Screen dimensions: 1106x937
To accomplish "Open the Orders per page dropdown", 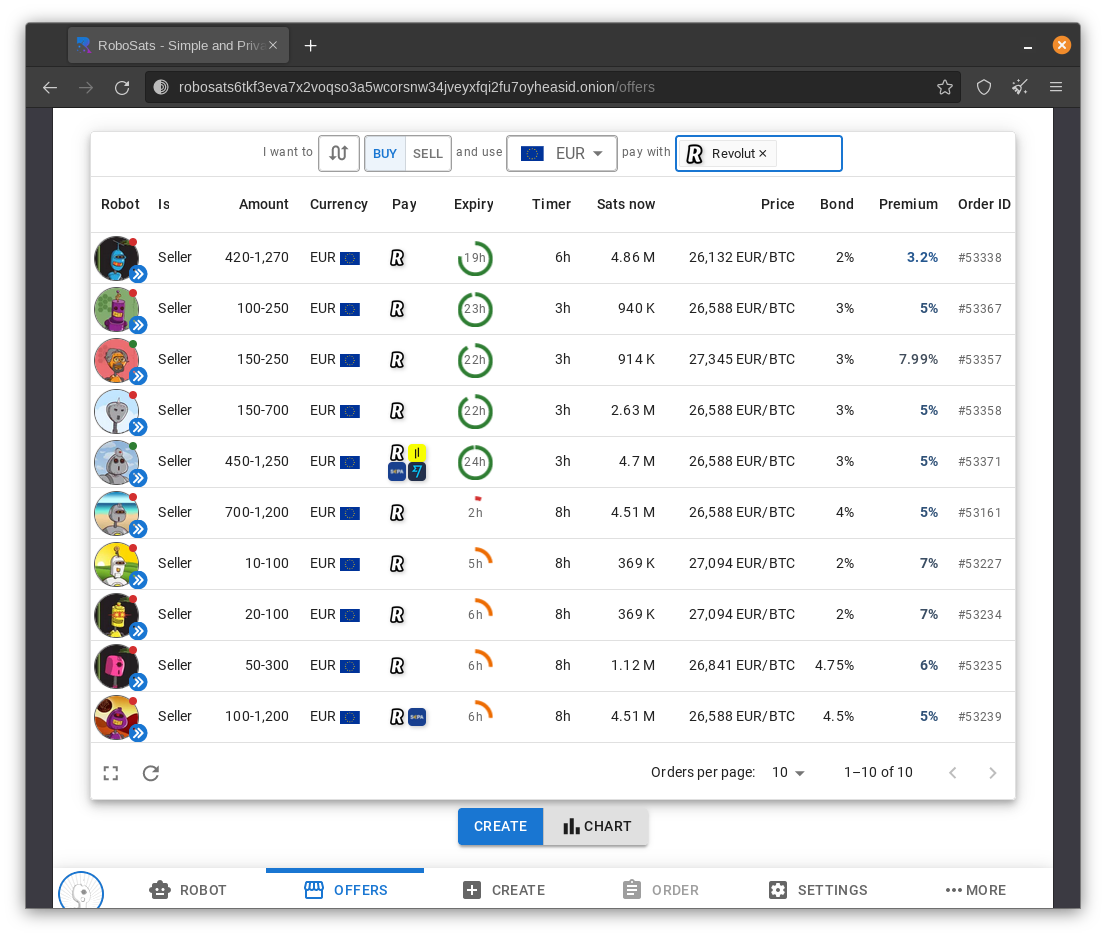I will (x=787, y=772).
